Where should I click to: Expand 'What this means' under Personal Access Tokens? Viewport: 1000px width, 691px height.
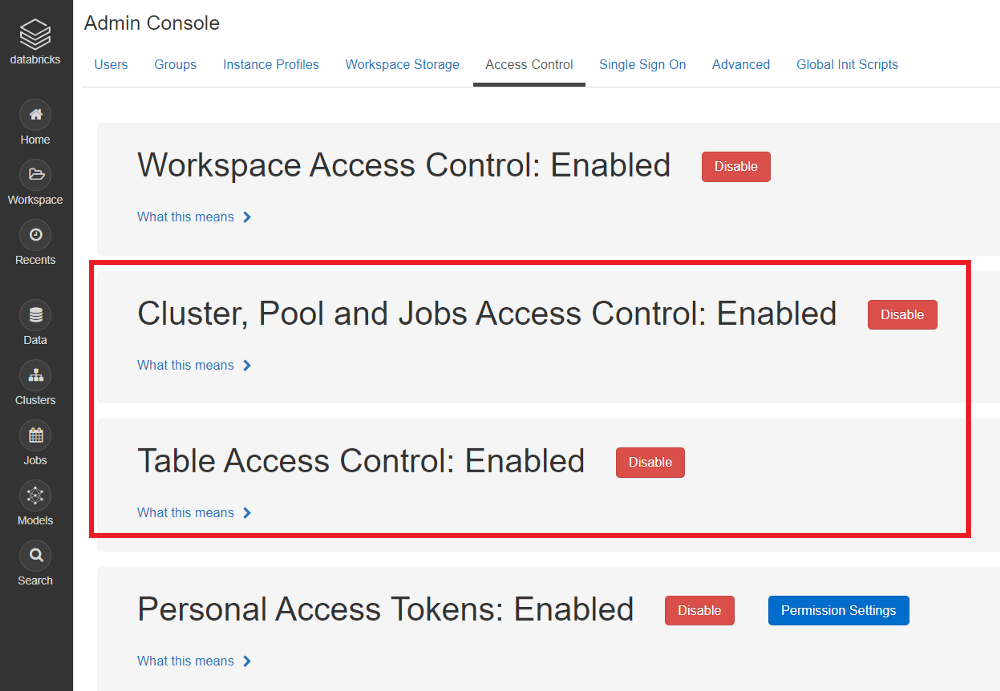(185, 661)
